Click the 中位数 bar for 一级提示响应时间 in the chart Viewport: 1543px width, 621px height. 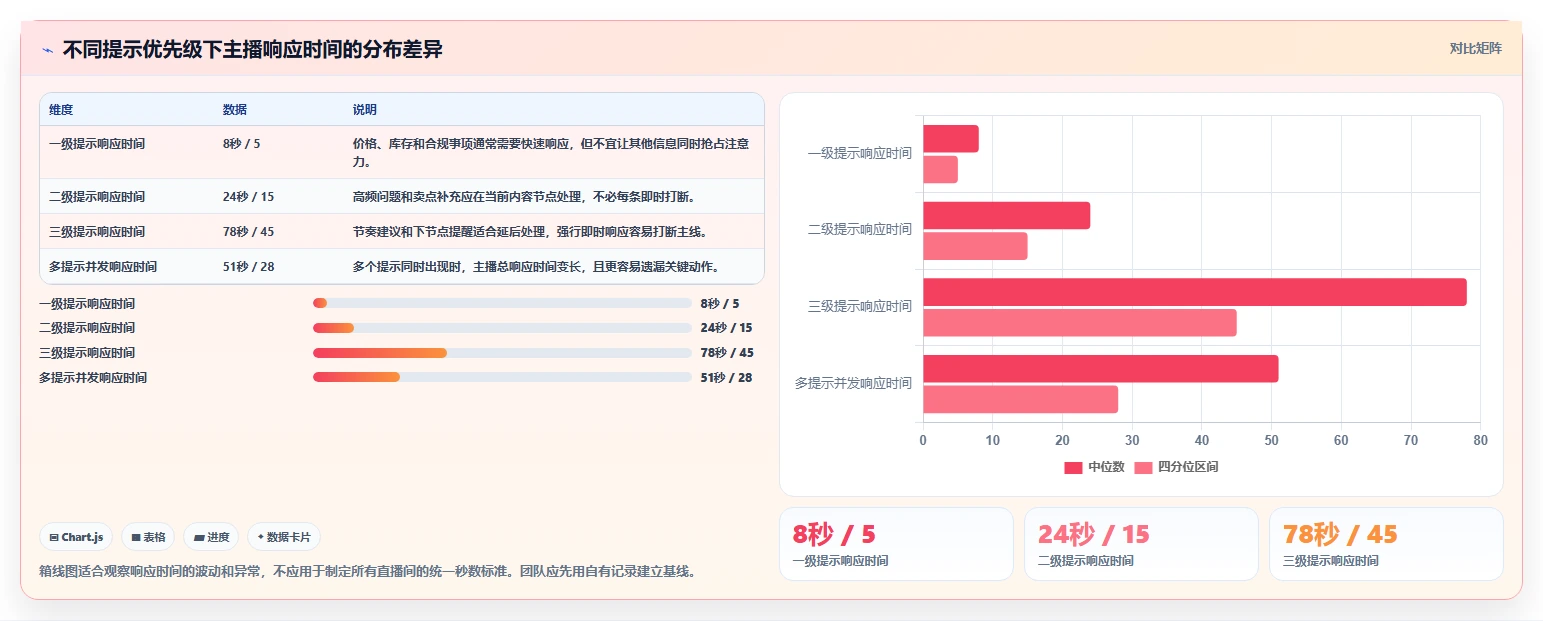(x=951, y=139)
